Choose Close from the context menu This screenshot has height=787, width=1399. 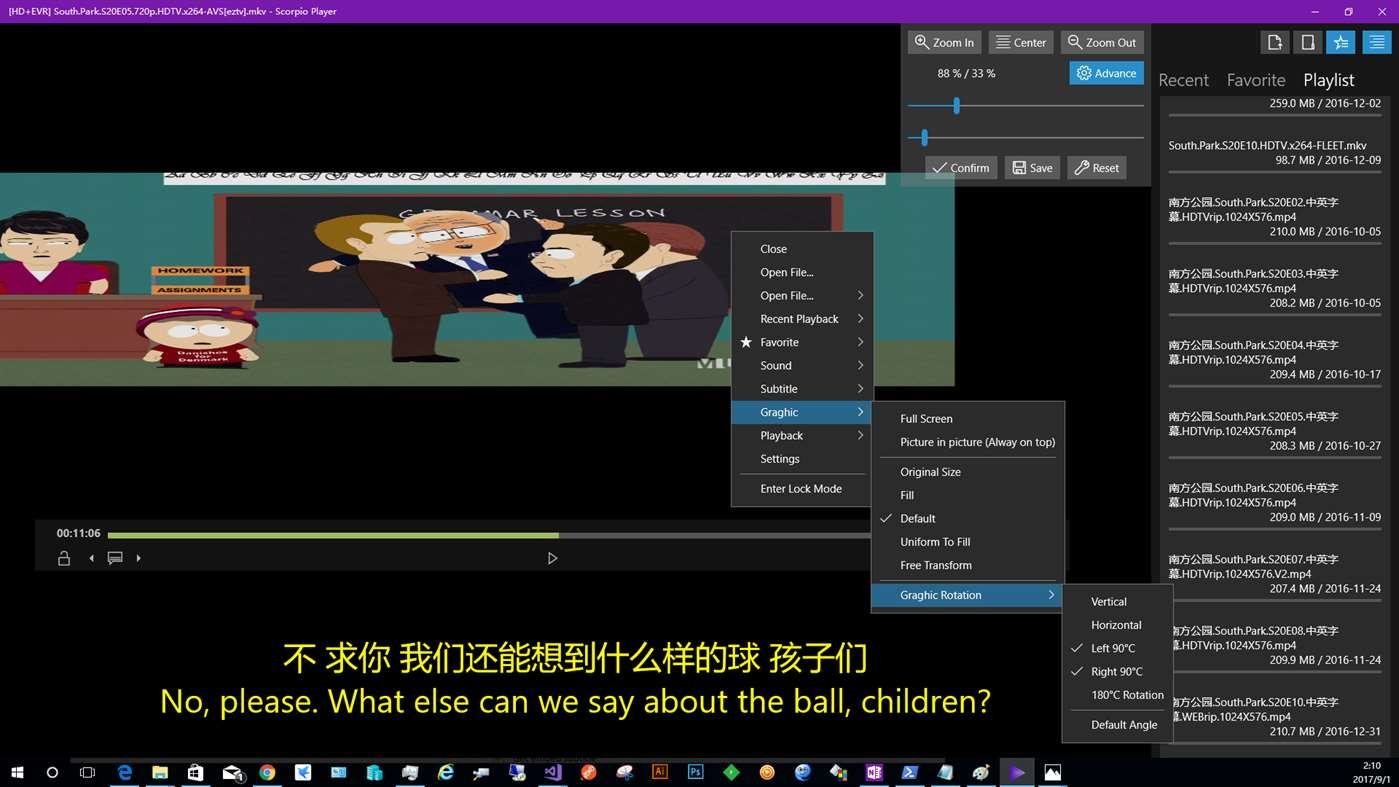pyautogui.click(x=802, y=249)
